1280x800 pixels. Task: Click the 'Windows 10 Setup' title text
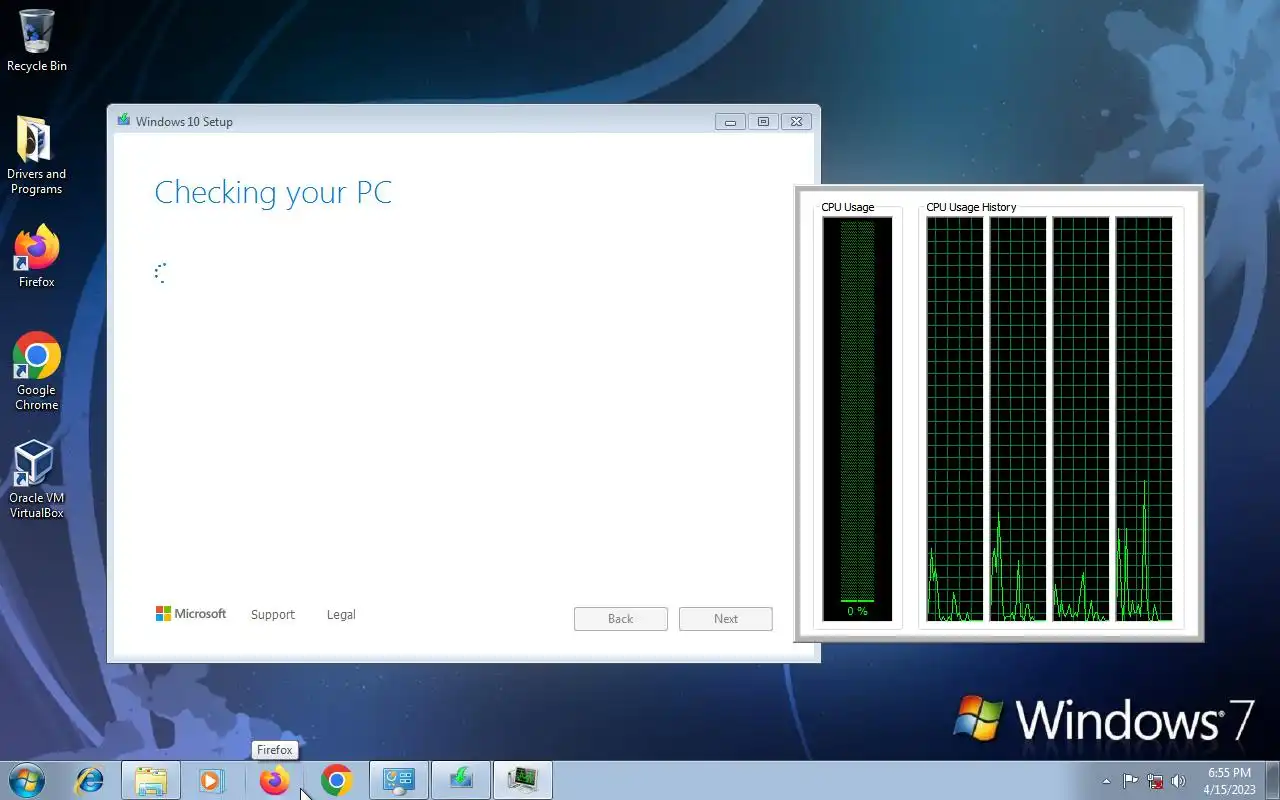[x=184, y=122]
